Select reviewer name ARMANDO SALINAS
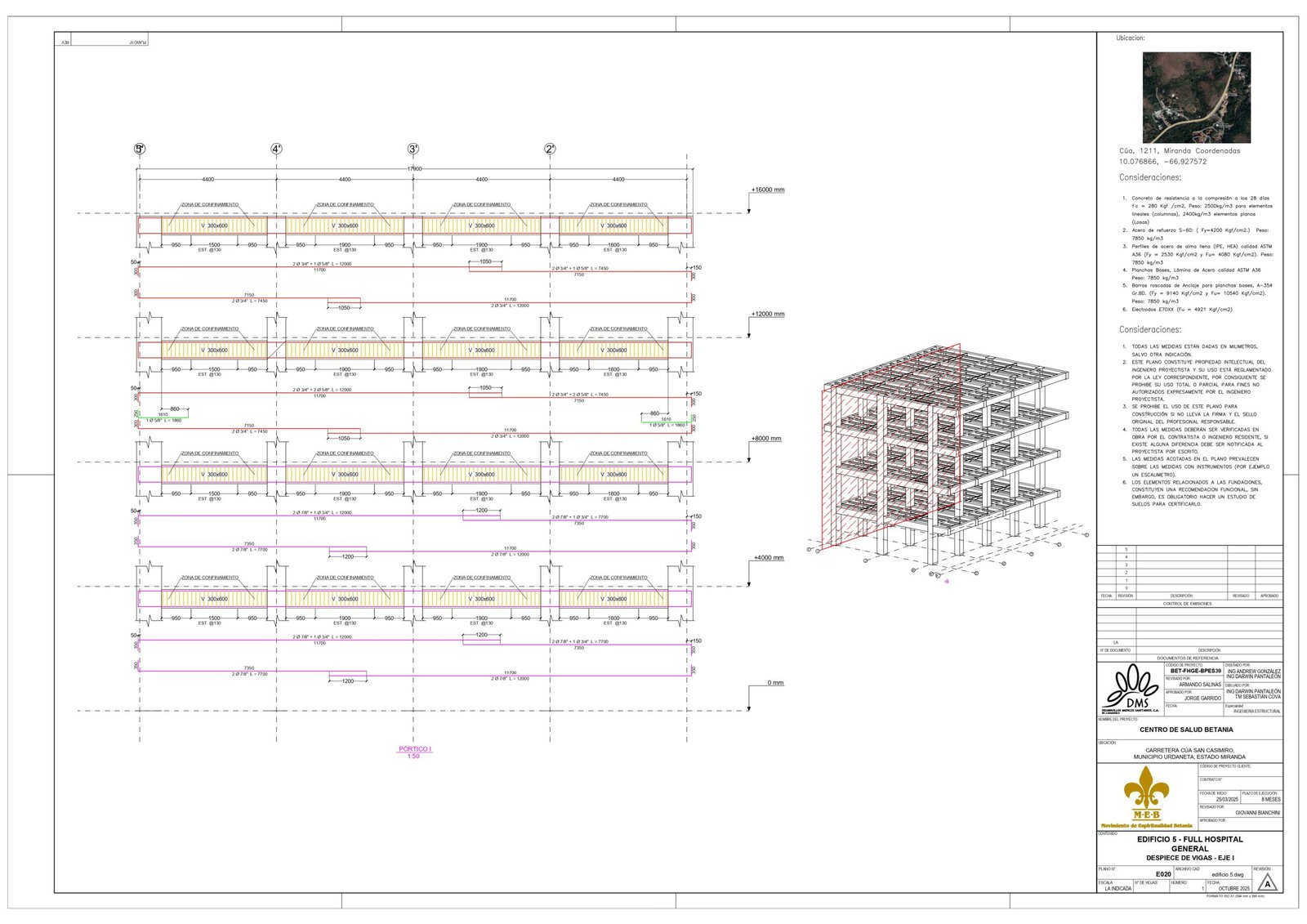 (x=1200, y=685)
